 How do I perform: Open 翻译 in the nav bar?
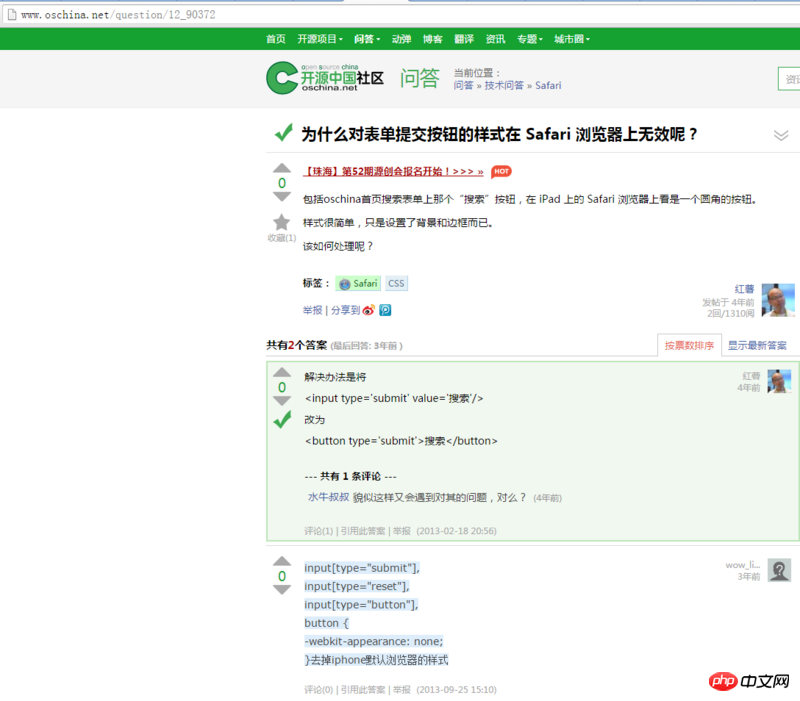point(464,39)
